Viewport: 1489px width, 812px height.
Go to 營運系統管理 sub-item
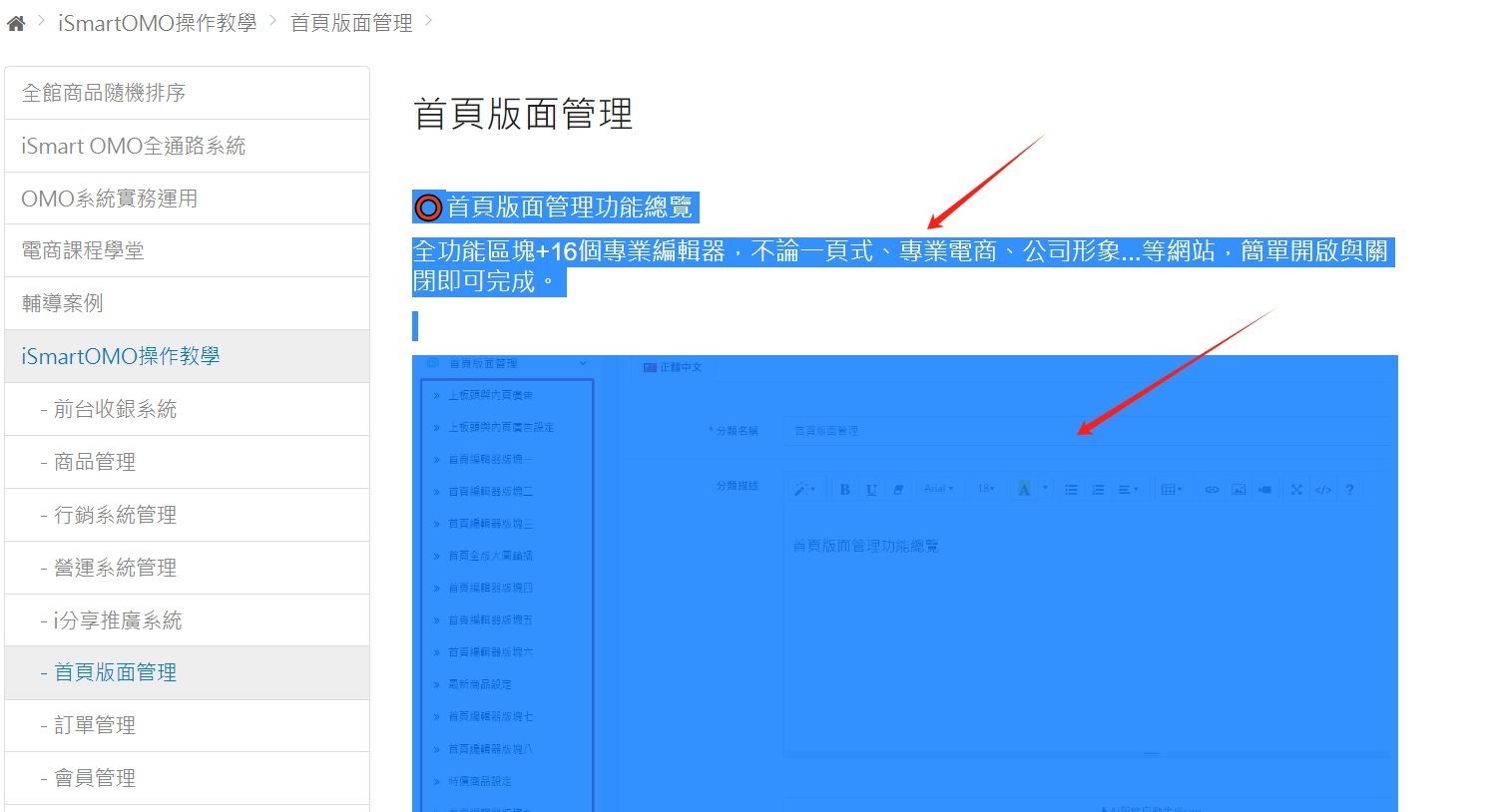187,568
